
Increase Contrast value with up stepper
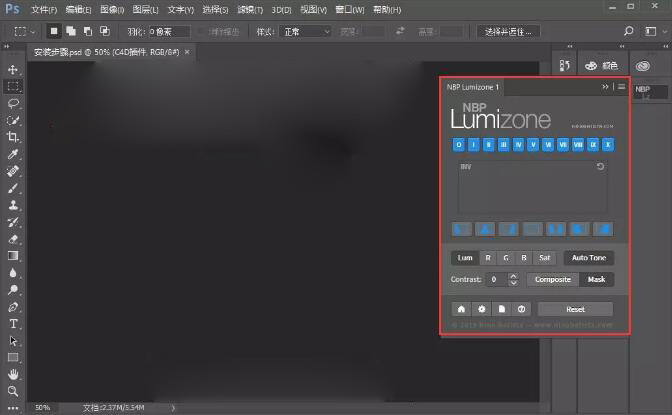click(513, 276)
